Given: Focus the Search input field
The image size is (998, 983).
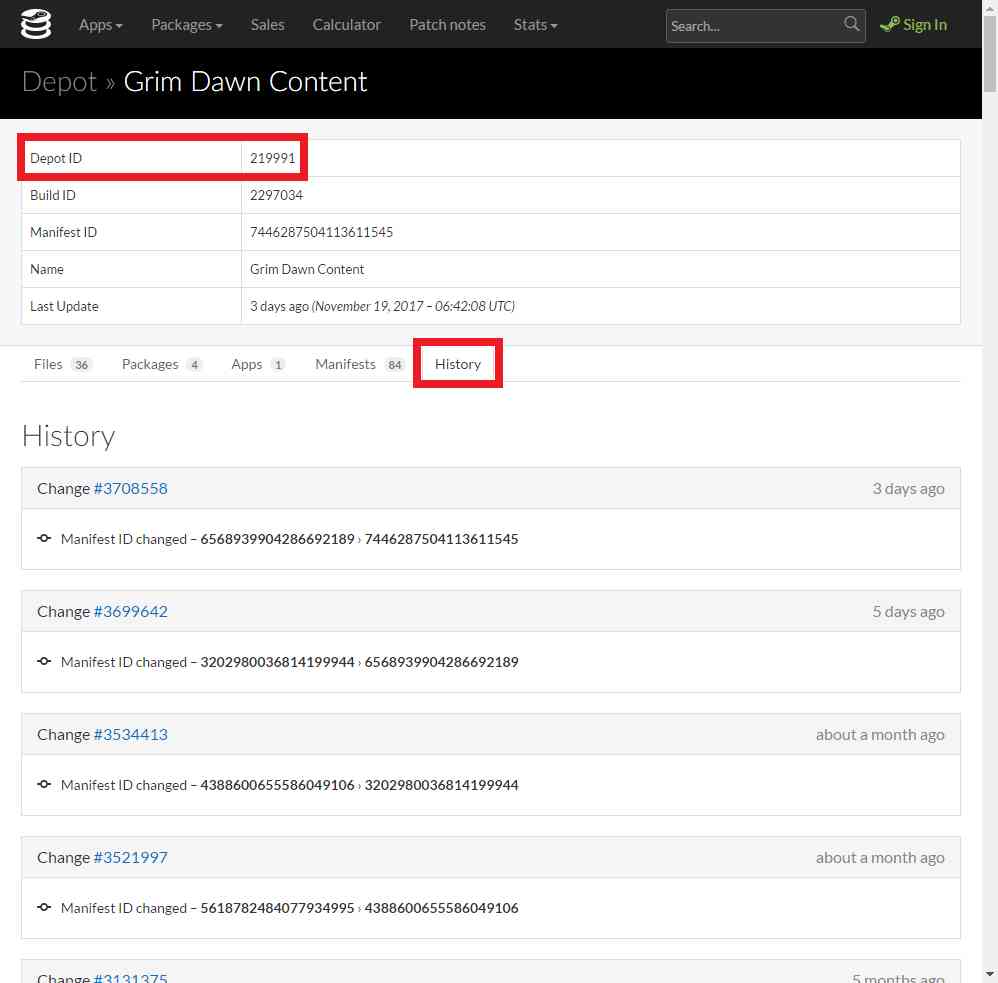Looking at the screenshot, I should point(752,26).
